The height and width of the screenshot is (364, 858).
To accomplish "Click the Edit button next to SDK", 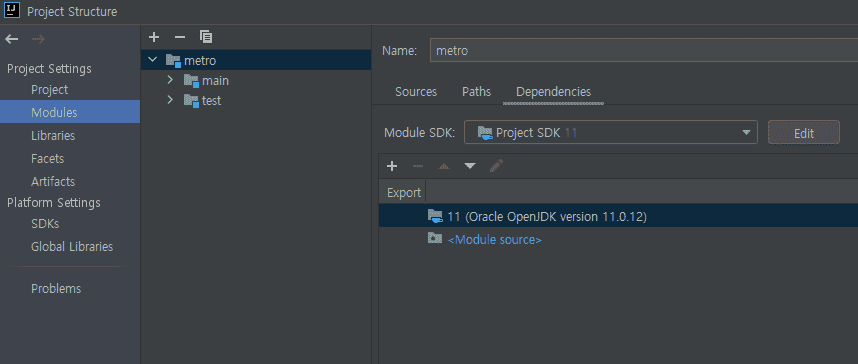I will pyautogui.click(x=803, y=133).
